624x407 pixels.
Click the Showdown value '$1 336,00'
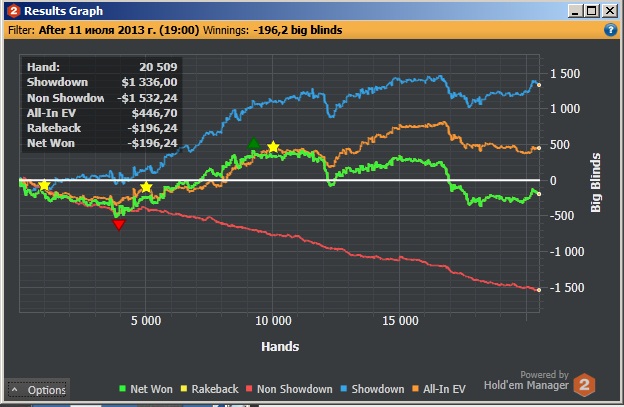pyautogui.click(x=149, y=82)
